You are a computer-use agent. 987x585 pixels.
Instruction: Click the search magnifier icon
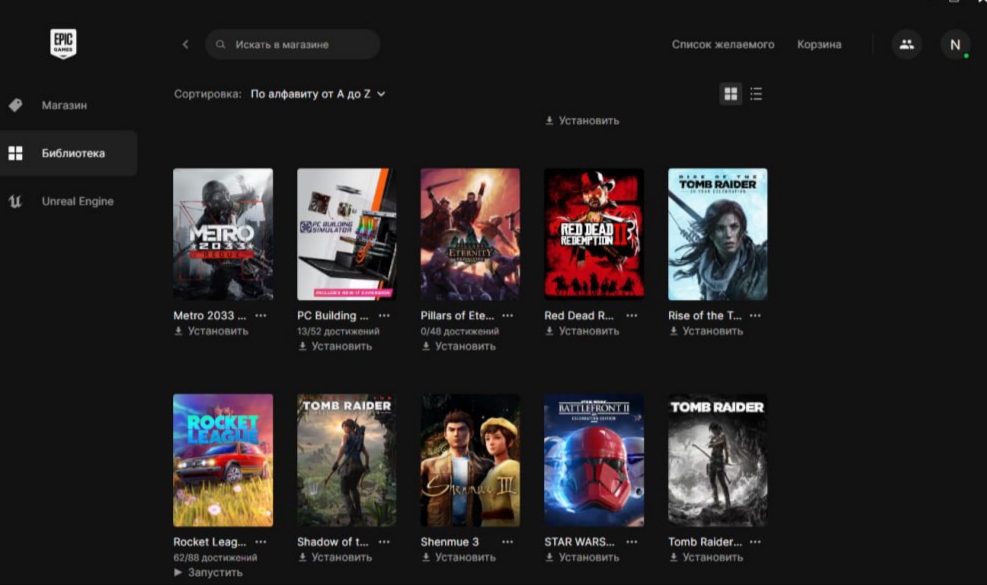[220, 45]
